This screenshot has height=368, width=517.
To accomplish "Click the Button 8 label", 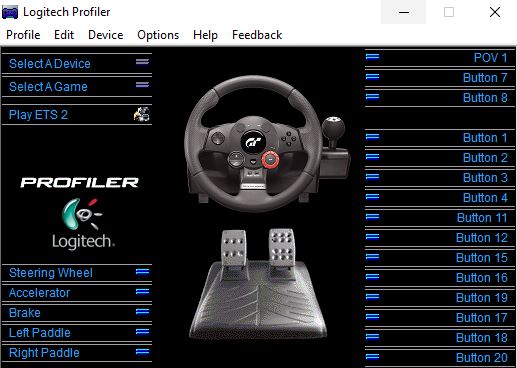I will click(x=485, y=98).
